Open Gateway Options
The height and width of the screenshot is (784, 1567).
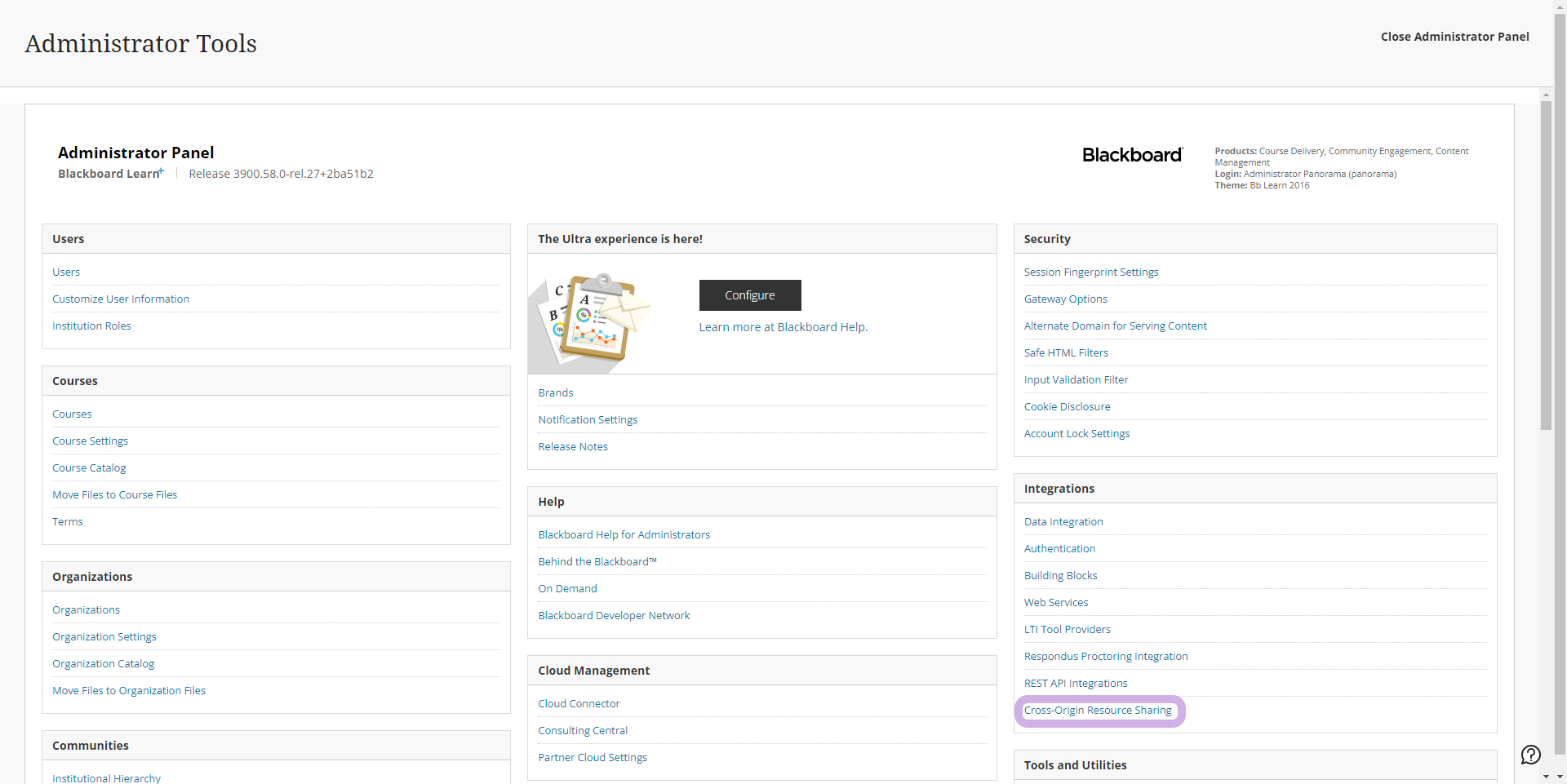[x=1066, y=299]
